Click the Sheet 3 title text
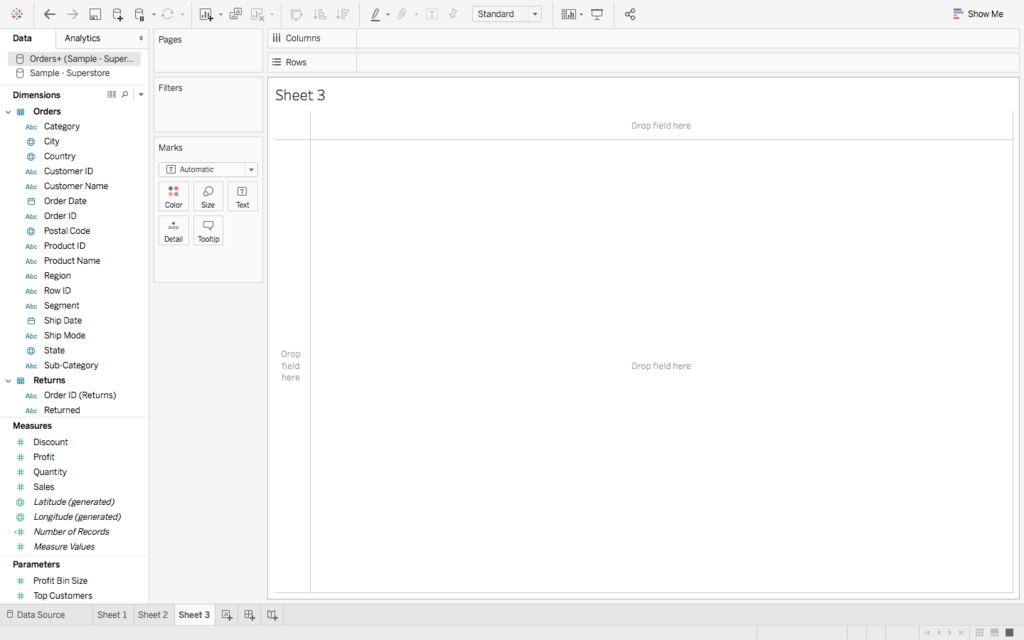The width and height of the screenshot is (1024, 640). pos(300,95)
